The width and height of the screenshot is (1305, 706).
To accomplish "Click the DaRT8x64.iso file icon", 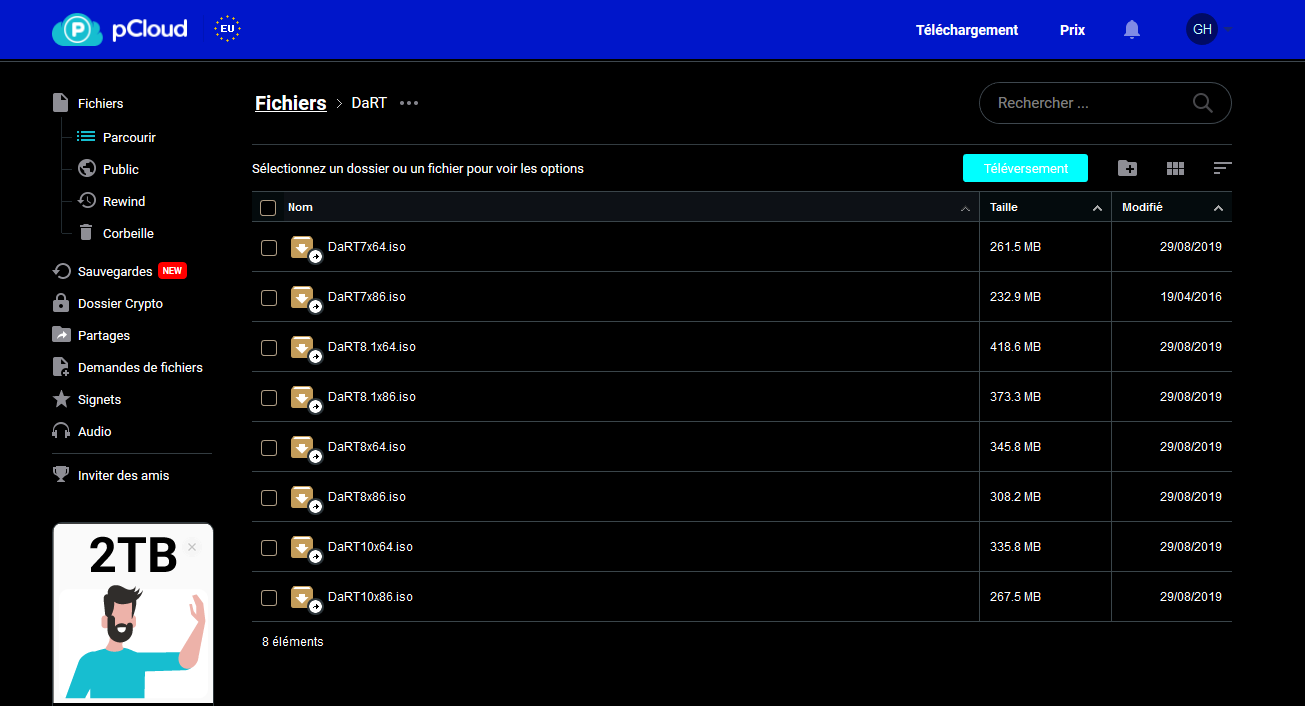I will [x=304, y=448].
